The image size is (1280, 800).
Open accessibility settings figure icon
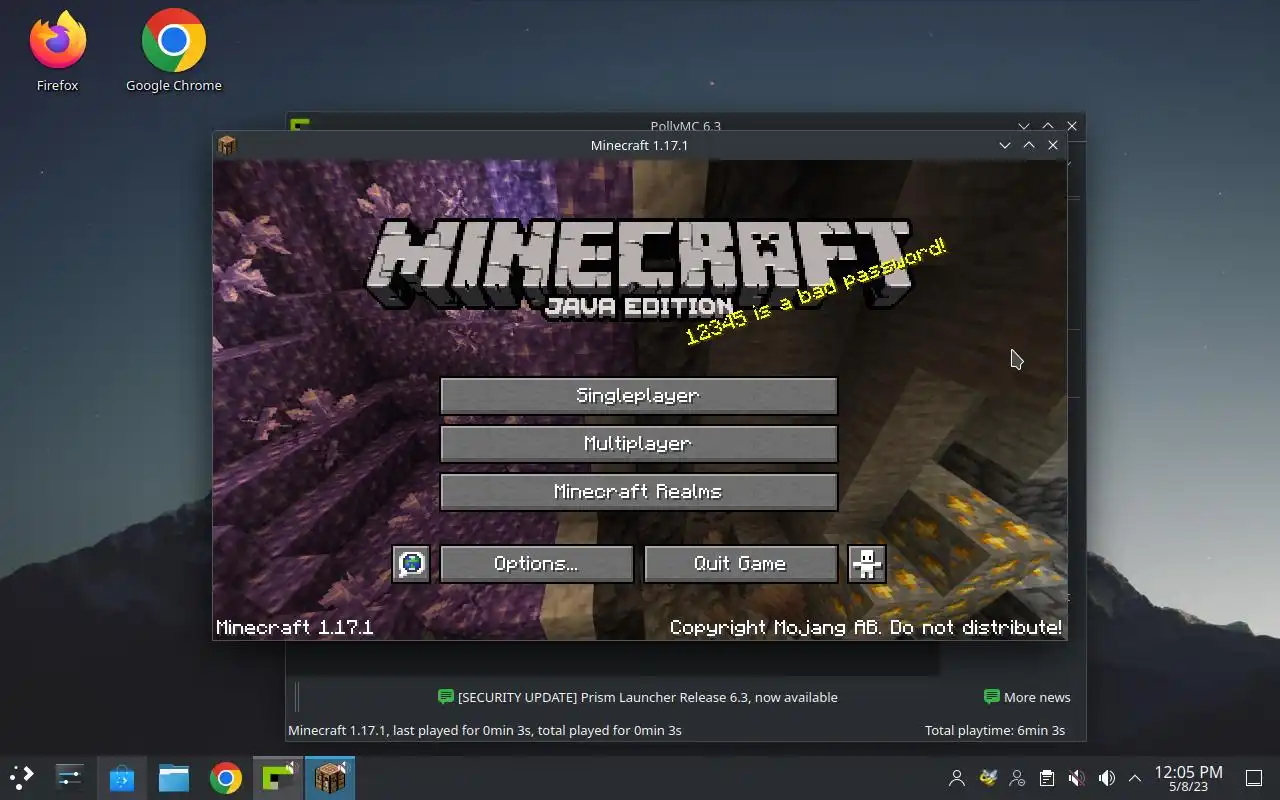[866, 563]
